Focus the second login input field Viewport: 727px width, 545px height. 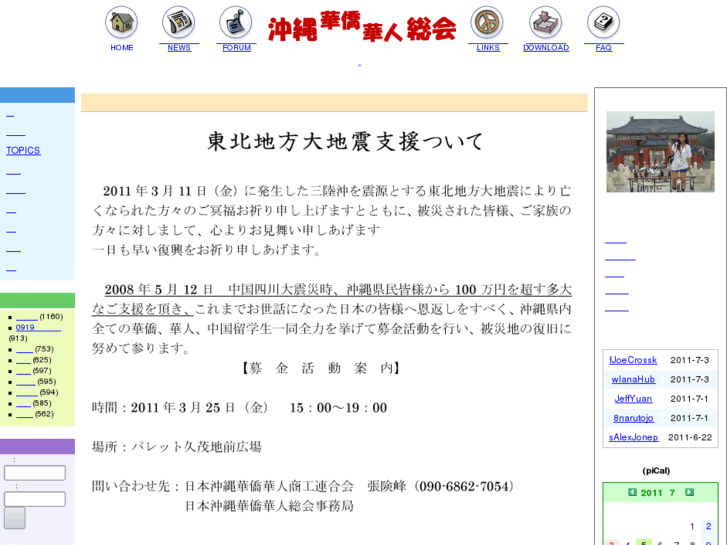[35, 499]
